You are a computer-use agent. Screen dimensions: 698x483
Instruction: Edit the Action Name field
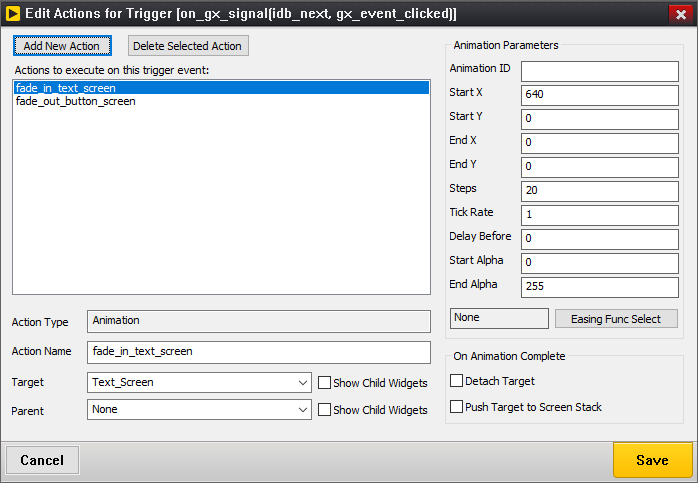(258, 352)
